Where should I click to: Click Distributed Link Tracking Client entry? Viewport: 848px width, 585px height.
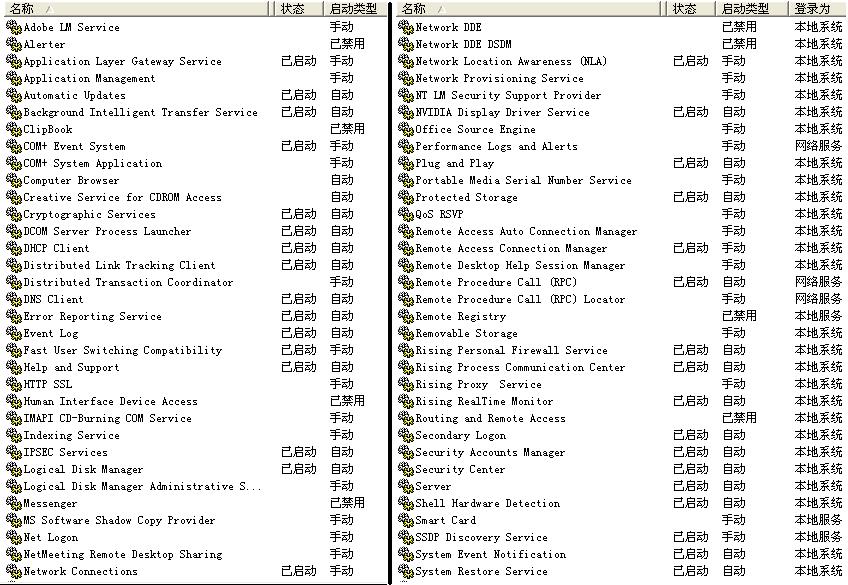[x=119, y=265]
